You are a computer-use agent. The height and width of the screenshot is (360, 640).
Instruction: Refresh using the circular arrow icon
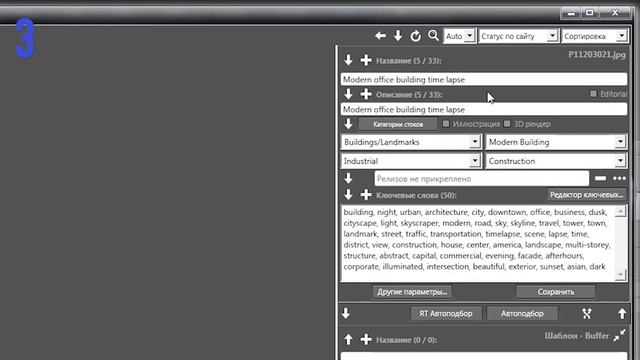(x=416, y=36)
